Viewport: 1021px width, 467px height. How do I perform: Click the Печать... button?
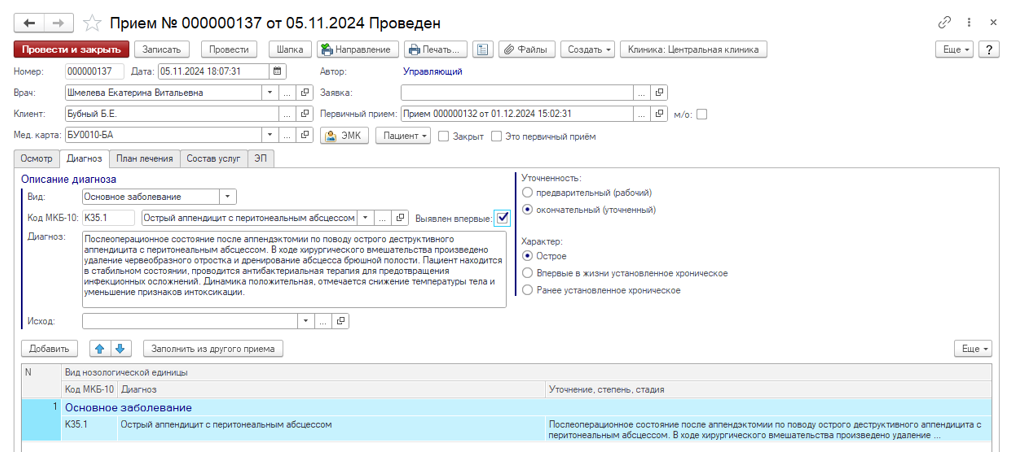coord(436,50)
